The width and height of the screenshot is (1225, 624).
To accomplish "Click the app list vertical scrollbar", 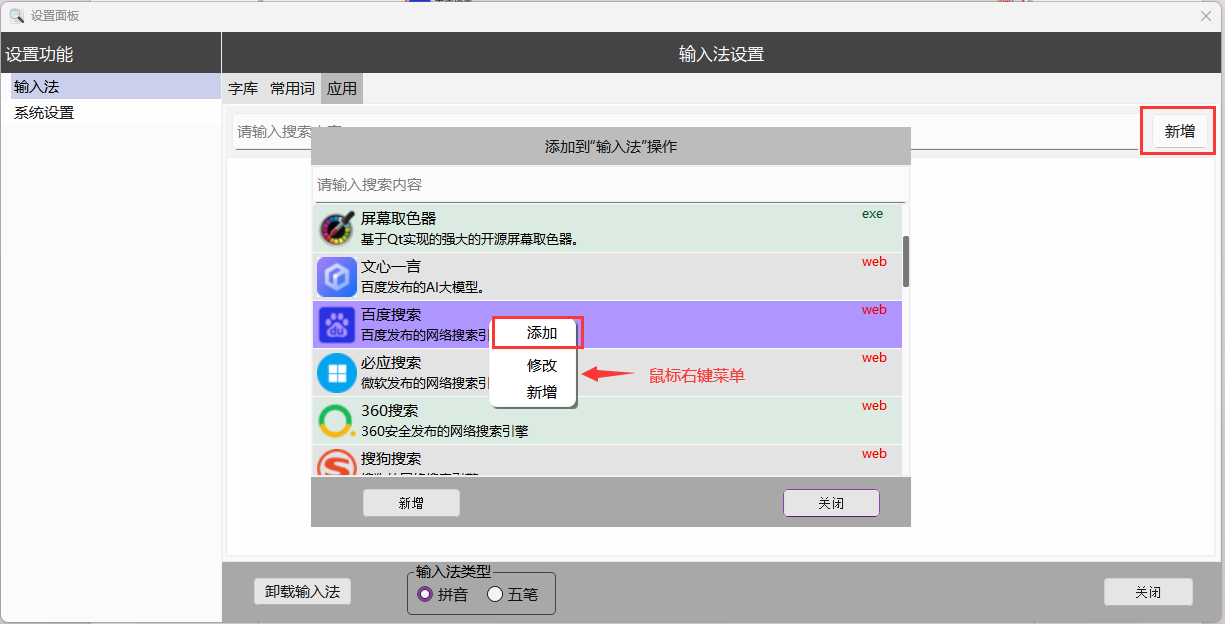I will 906,261.
